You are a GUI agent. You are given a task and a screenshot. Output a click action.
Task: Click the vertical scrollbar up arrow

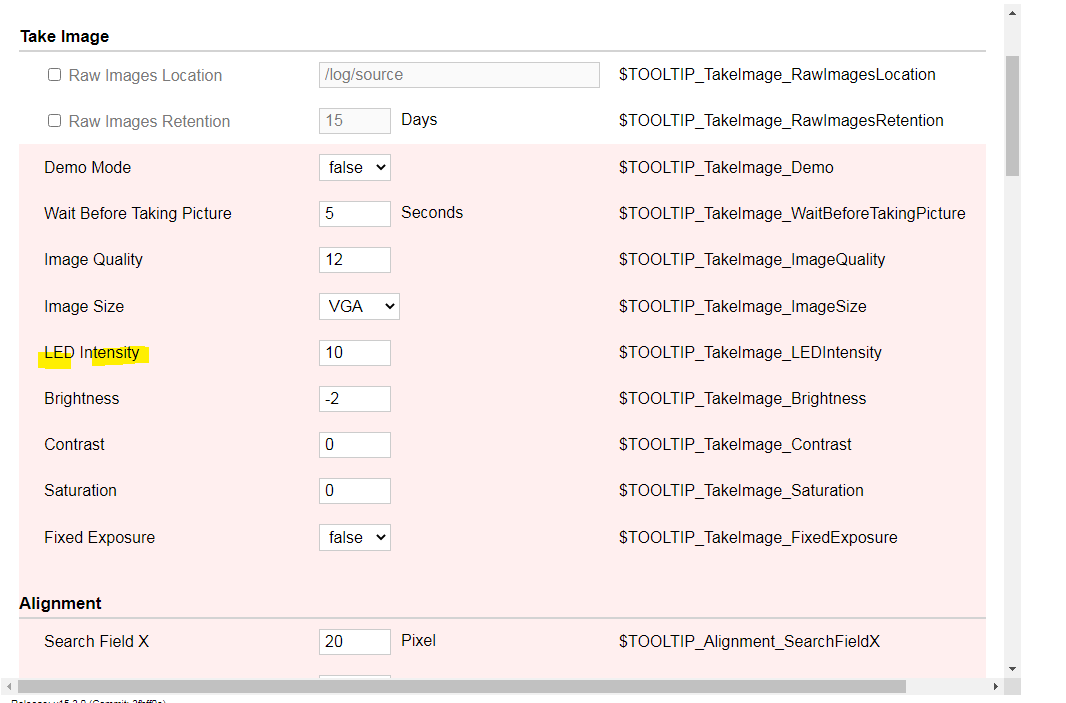coord(1012,14)
